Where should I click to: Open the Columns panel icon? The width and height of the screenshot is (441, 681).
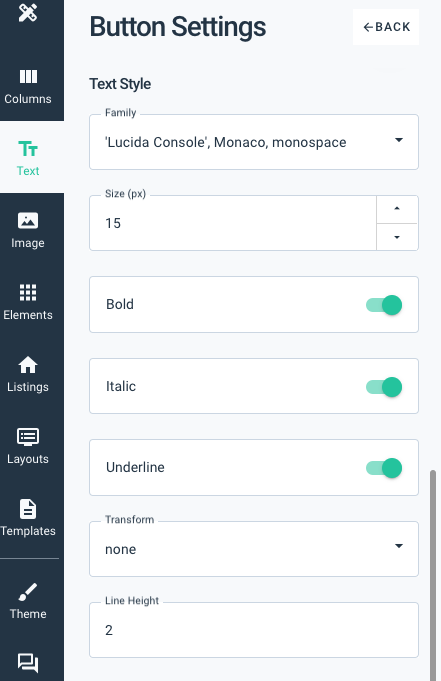(x=28, y=77)
